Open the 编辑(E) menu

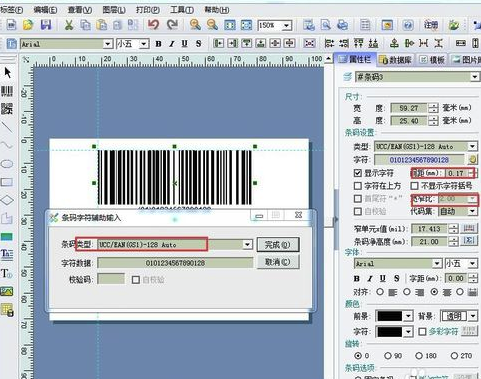coord(45,10)
